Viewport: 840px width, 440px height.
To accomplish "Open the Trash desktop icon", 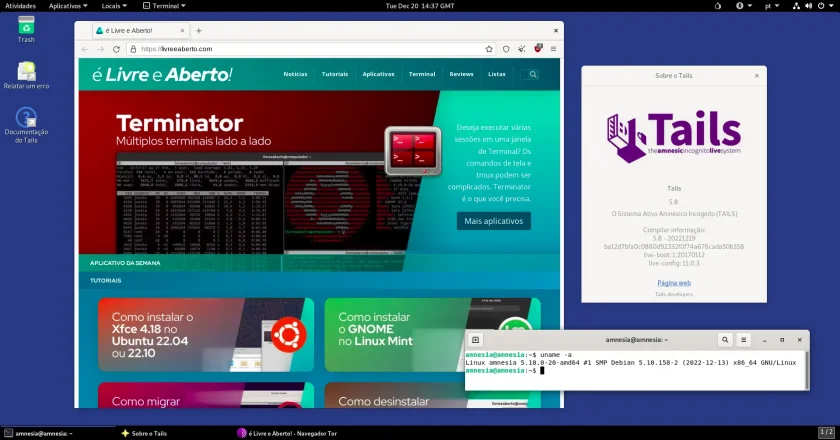I will coord(26,29).
